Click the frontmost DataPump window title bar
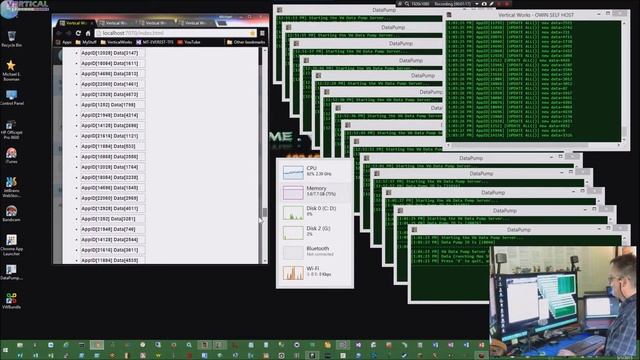Viewport: 640px width, 360px height. point(518,230)
